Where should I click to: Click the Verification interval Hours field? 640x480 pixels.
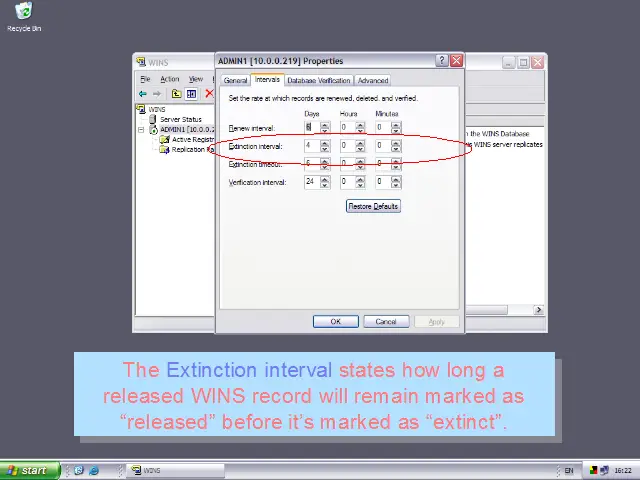pos(347,182)
